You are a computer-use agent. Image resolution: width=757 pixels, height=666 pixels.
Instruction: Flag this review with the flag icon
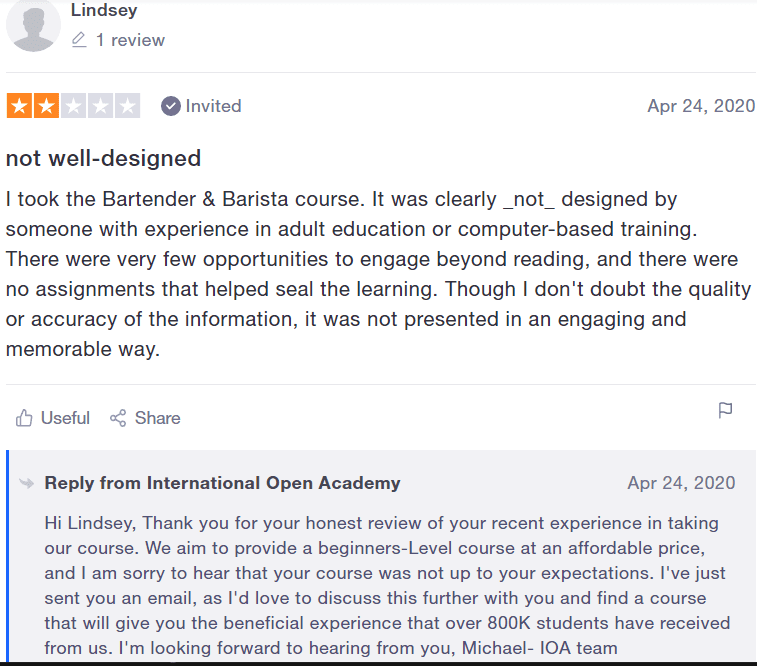(725, 411)
